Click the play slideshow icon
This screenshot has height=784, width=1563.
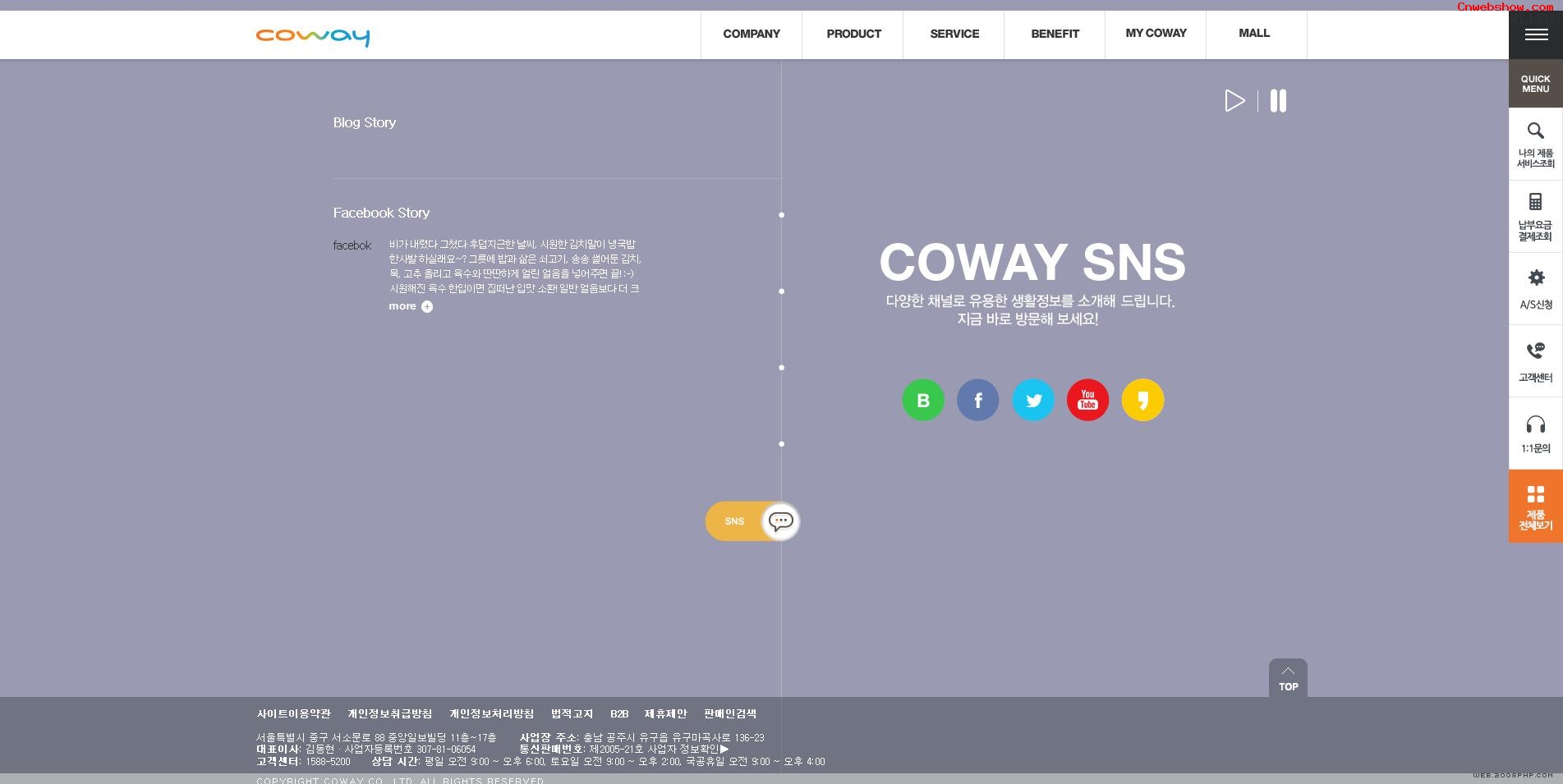(x=1234, y=101)
